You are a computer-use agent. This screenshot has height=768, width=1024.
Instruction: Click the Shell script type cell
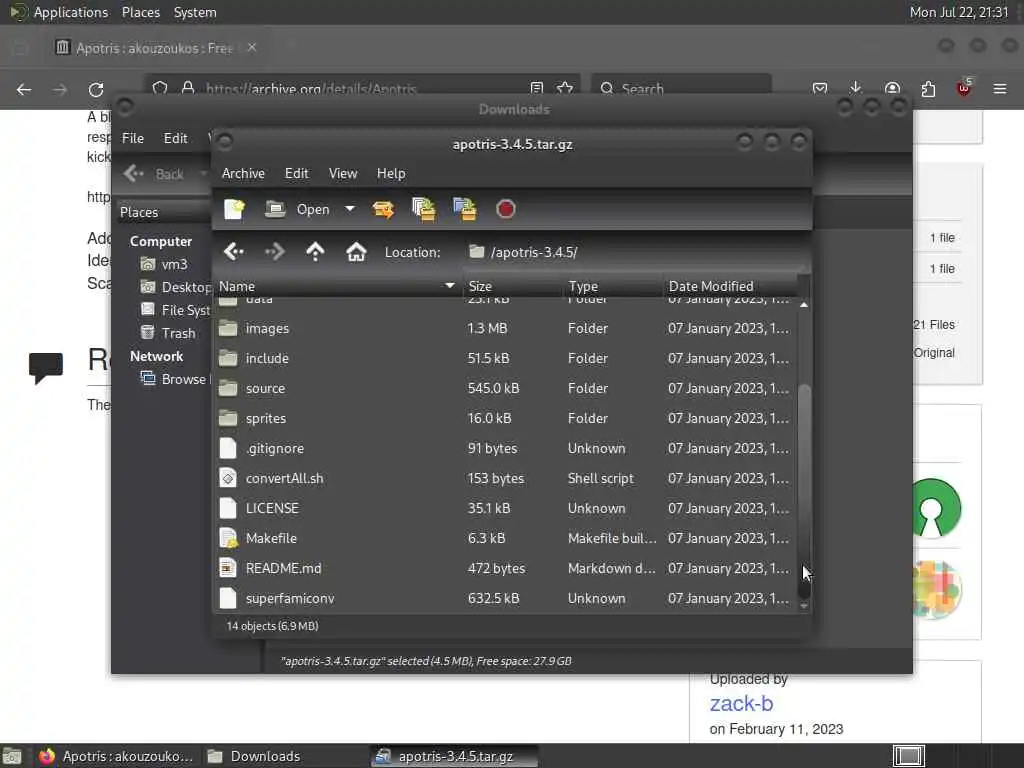click(x=601, y=479)
